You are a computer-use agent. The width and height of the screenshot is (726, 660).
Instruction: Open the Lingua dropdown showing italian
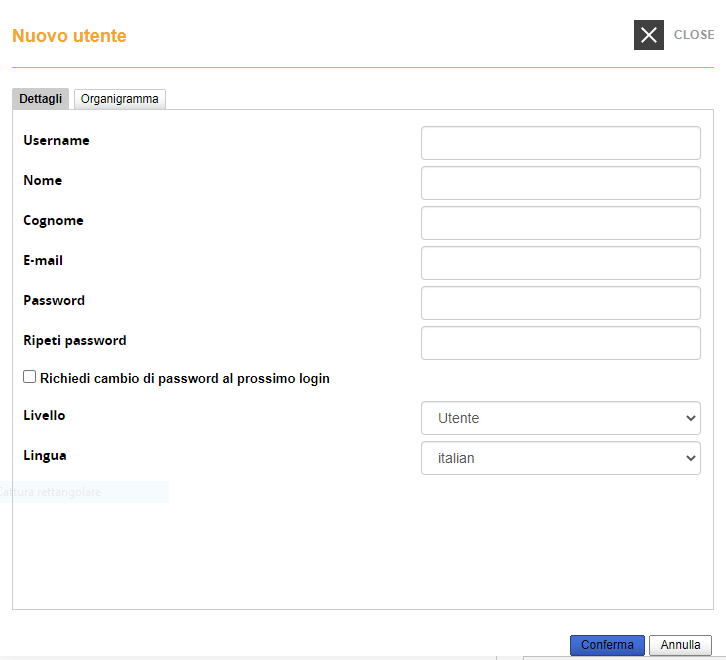tap(560, 458)
